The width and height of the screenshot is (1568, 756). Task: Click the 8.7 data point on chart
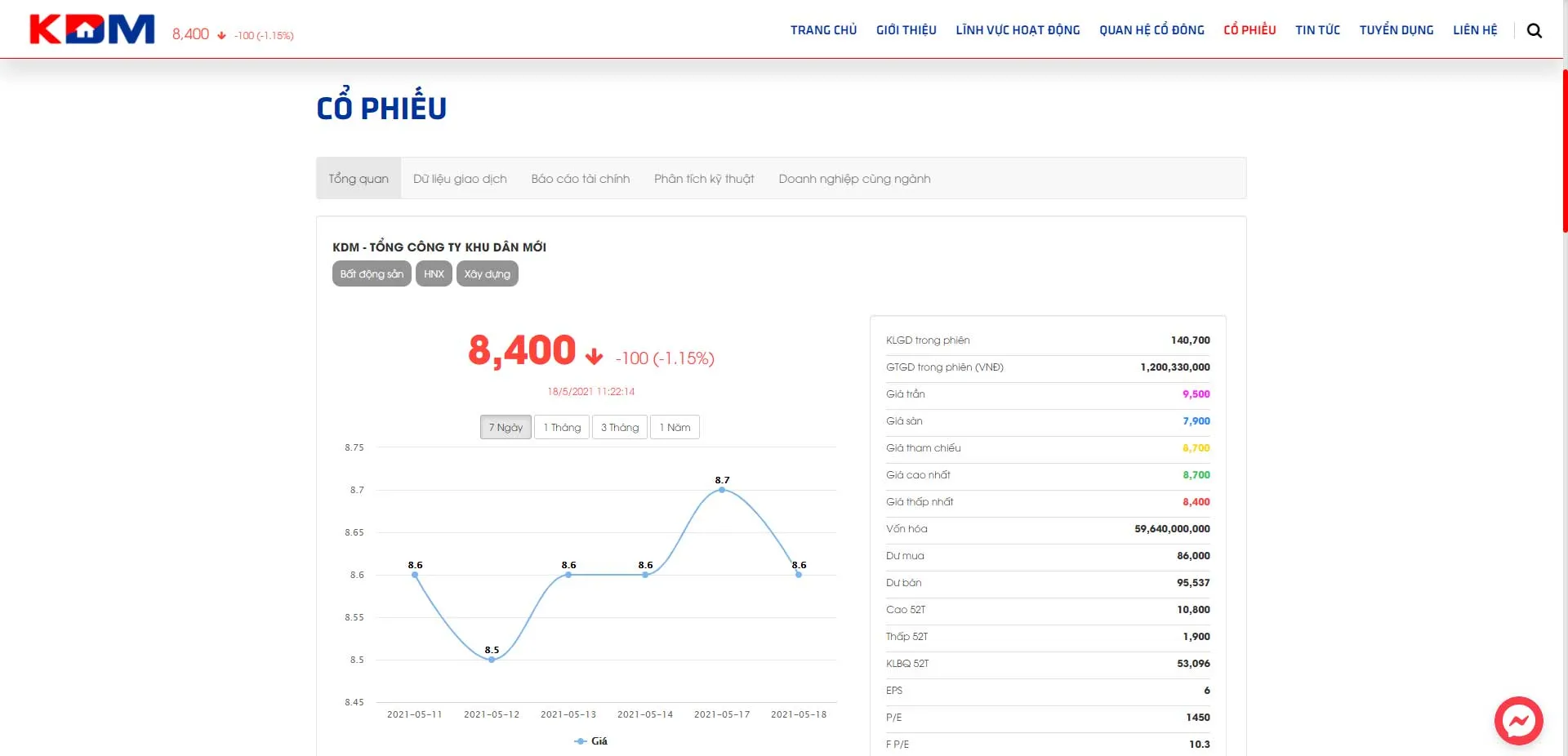pos(722,490)
